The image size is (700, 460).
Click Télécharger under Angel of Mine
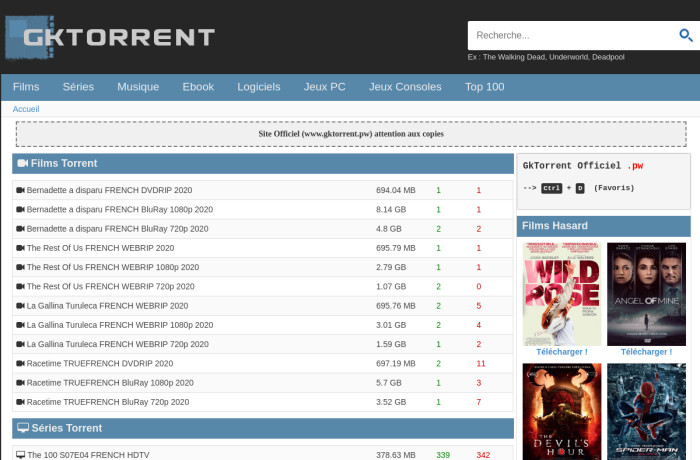pos(646,352)
